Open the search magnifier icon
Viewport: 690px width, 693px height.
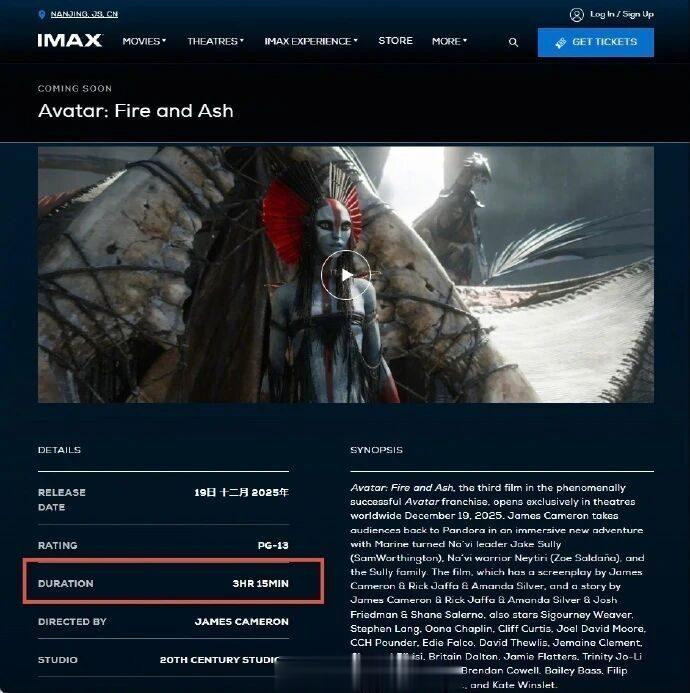(x=513, y=42)
